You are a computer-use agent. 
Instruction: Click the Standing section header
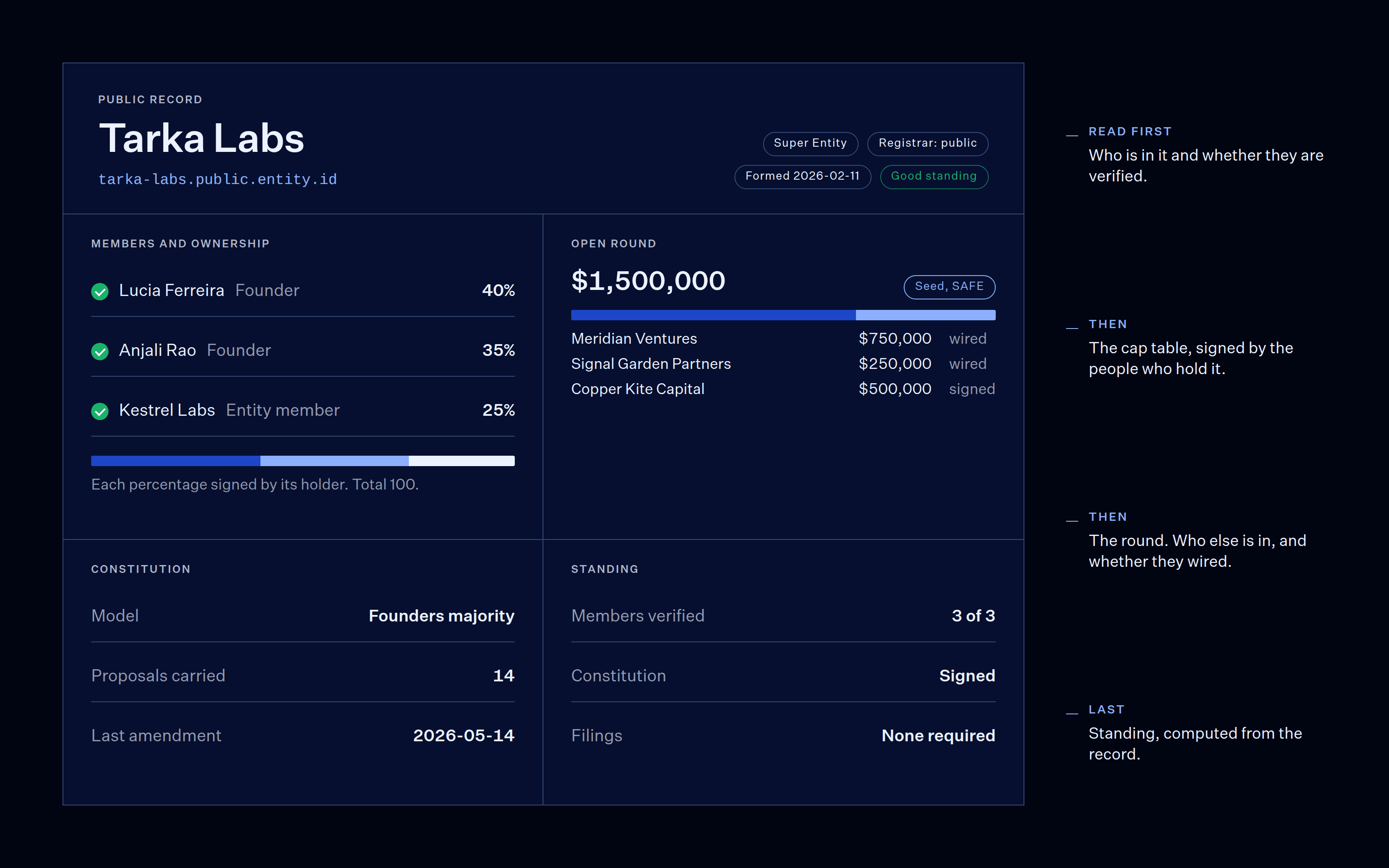[604, 569]
